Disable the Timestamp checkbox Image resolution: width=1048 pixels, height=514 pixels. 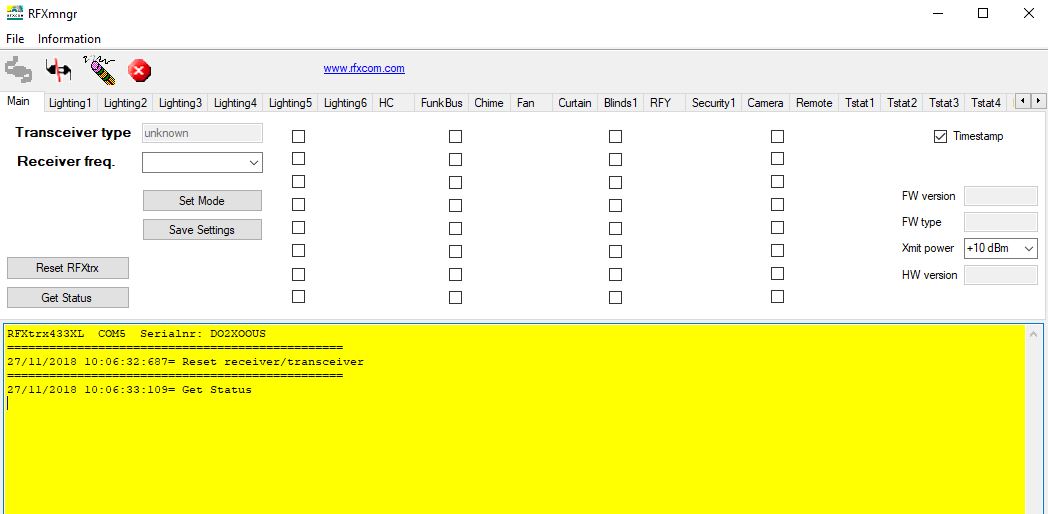940,136
